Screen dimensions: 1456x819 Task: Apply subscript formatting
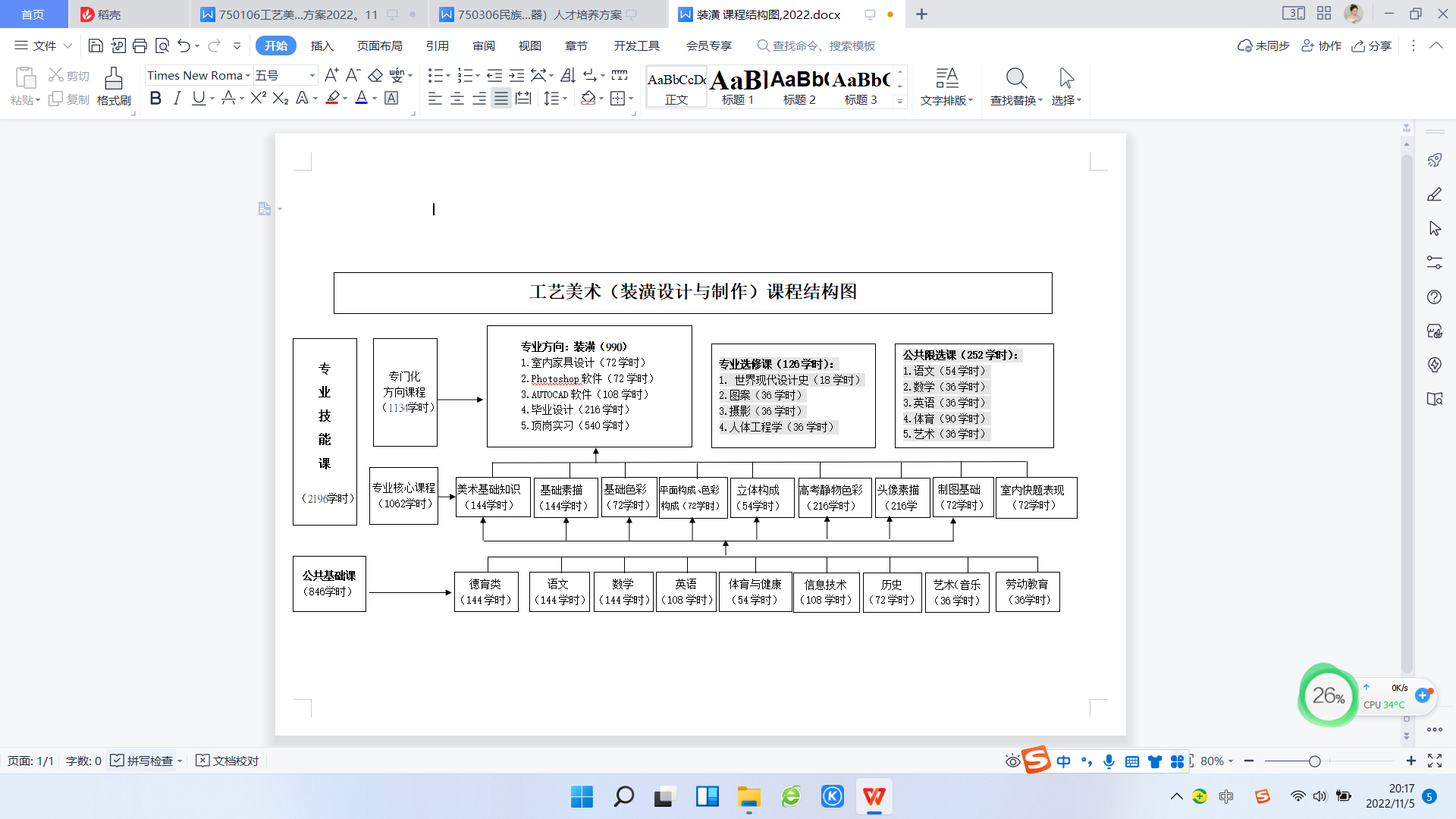281,98
